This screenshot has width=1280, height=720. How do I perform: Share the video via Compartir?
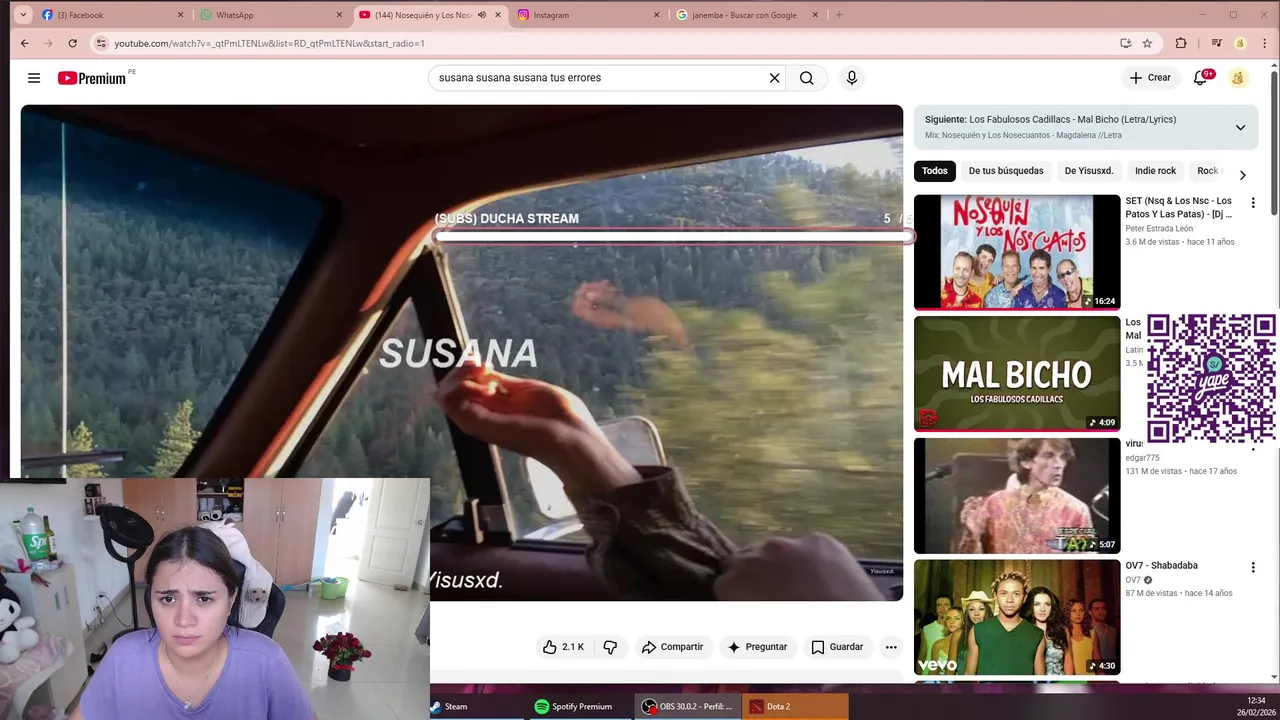[x=672, y=647]
